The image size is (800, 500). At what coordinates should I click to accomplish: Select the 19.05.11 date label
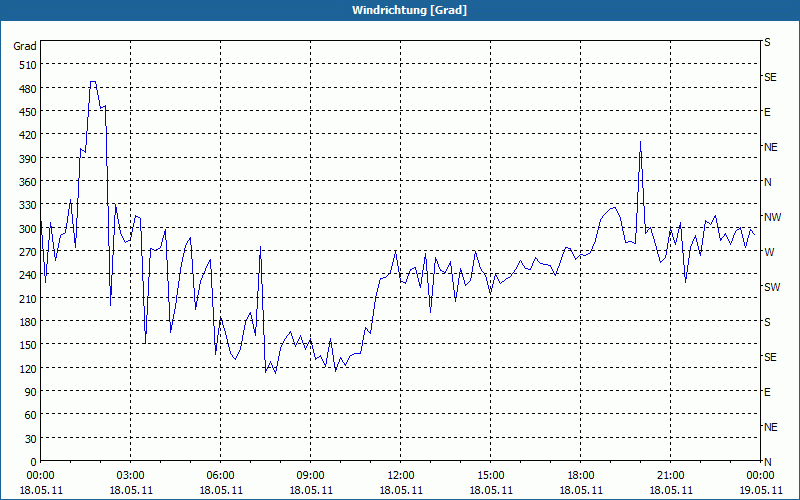click(760, 490)
